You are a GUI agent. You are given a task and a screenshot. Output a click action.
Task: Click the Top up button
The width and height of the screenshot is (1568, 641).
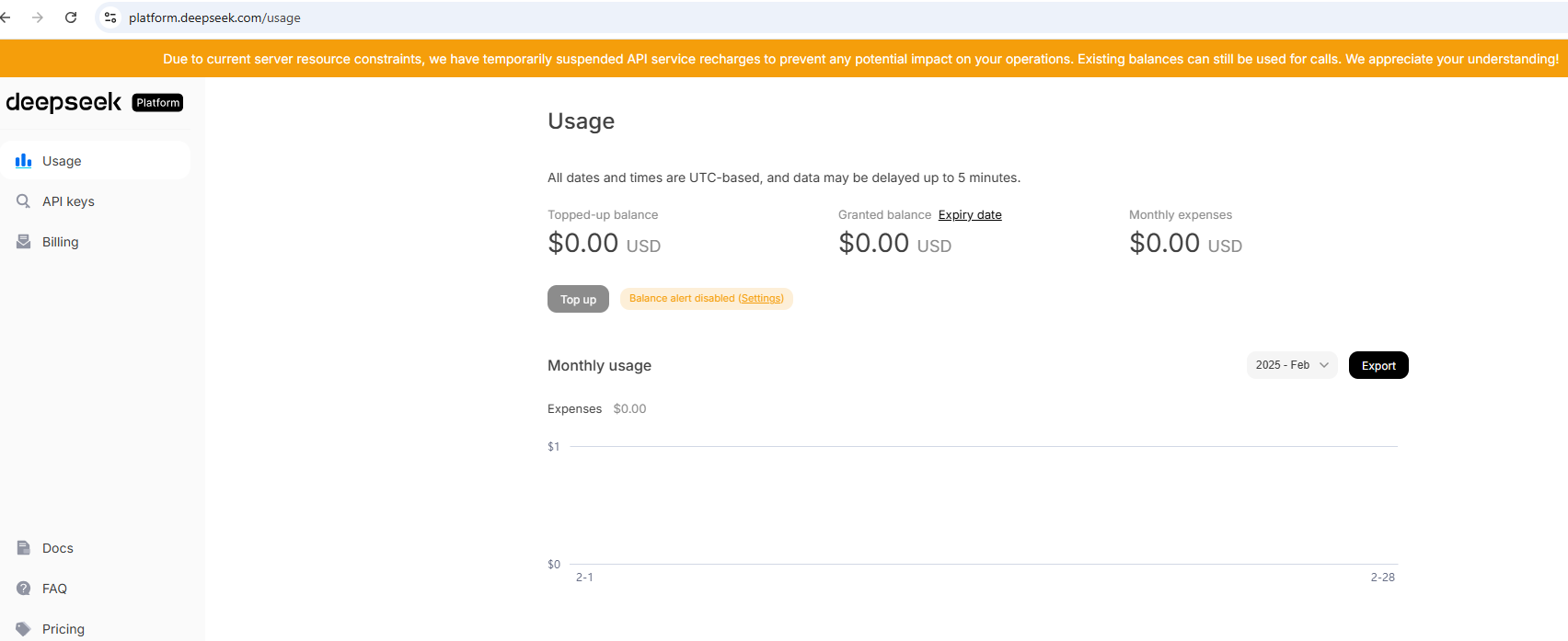click(x=578, y=299)
